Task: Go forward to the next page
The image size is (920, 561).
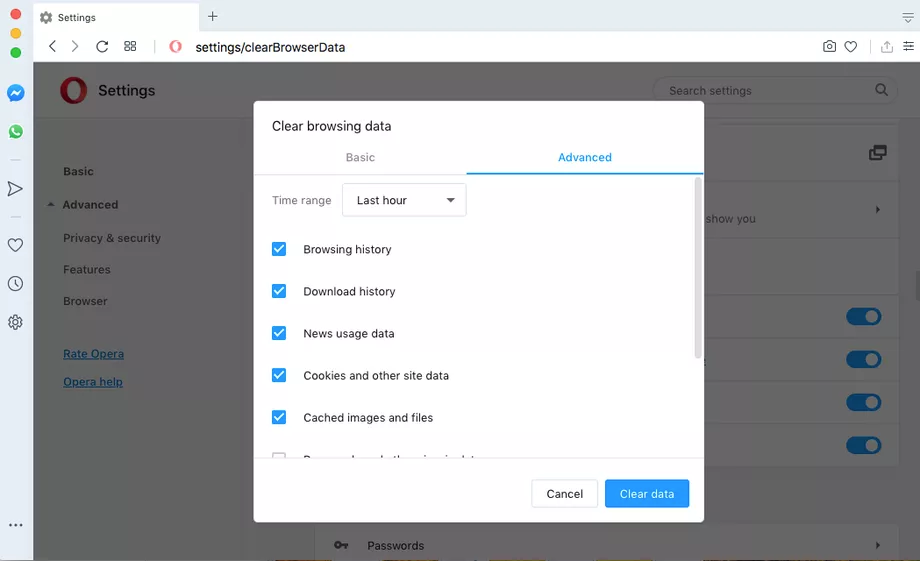Action: [x=75, y=46]
